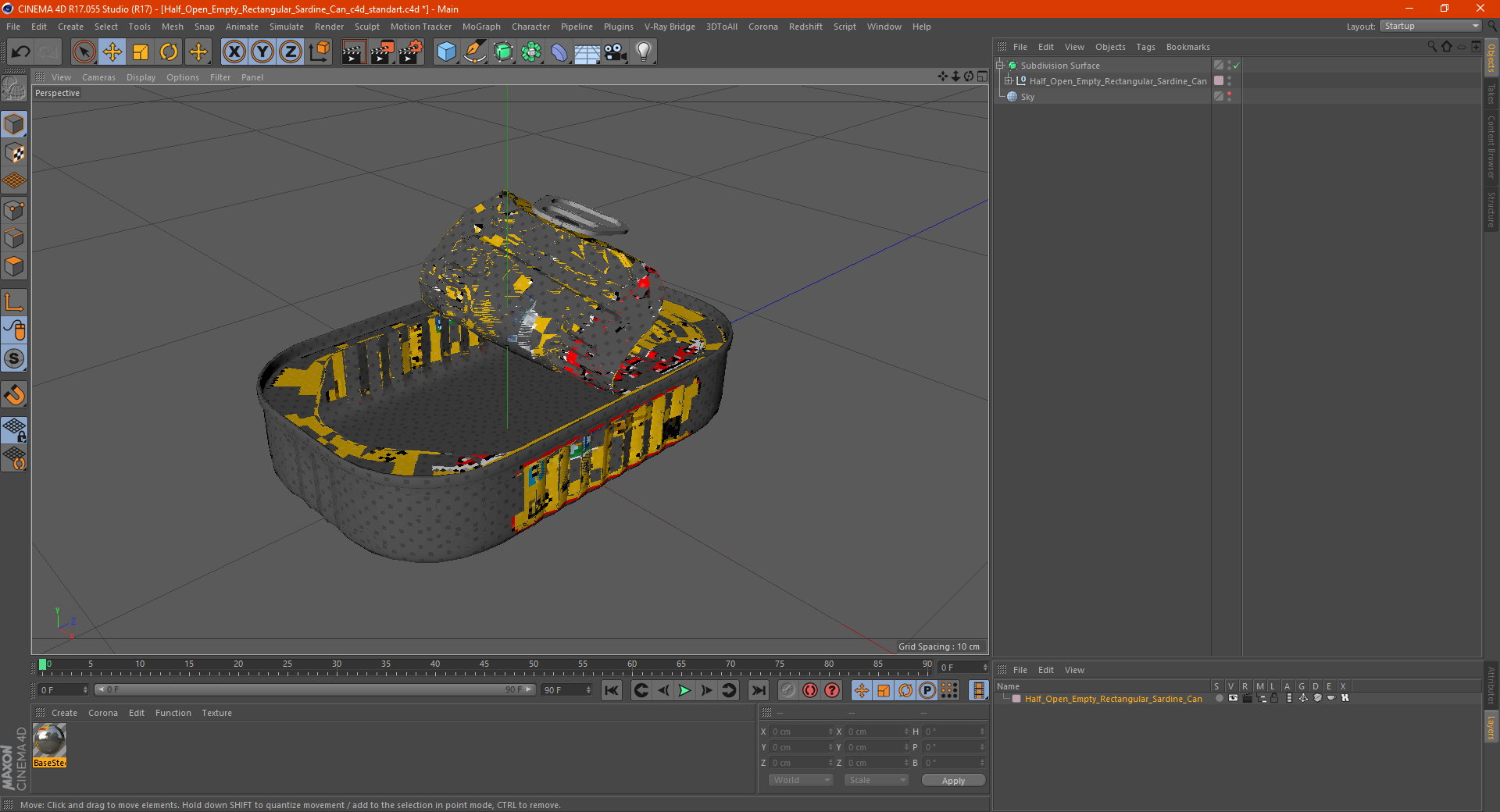Play animation forward
This screenshot has width=1500, height=812.
tap(684, 690)
